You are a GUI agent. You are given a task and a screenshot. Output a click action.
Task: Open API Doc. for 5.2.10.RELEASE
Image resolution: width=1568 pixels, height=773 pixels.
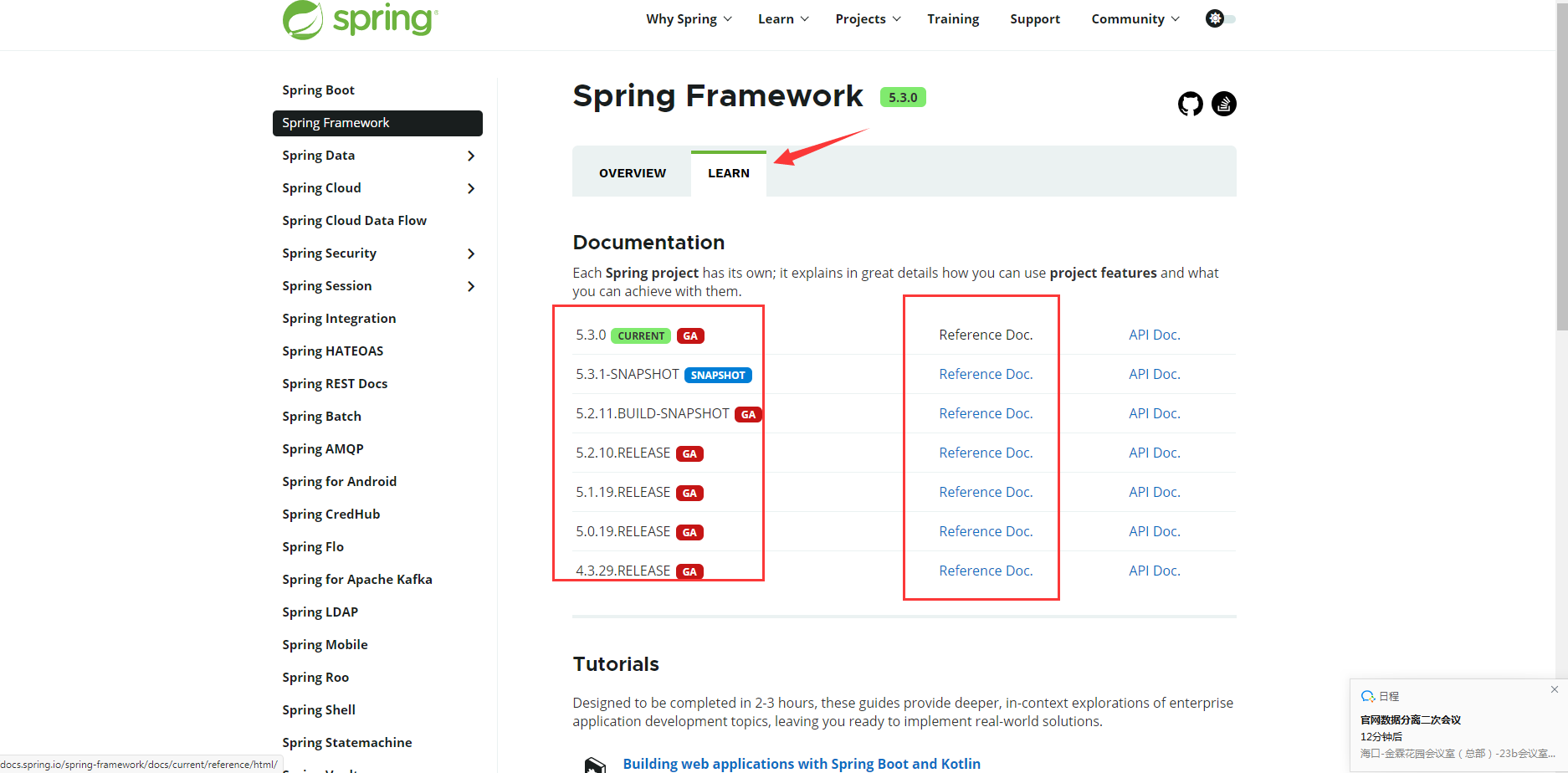click(1155, 453)
